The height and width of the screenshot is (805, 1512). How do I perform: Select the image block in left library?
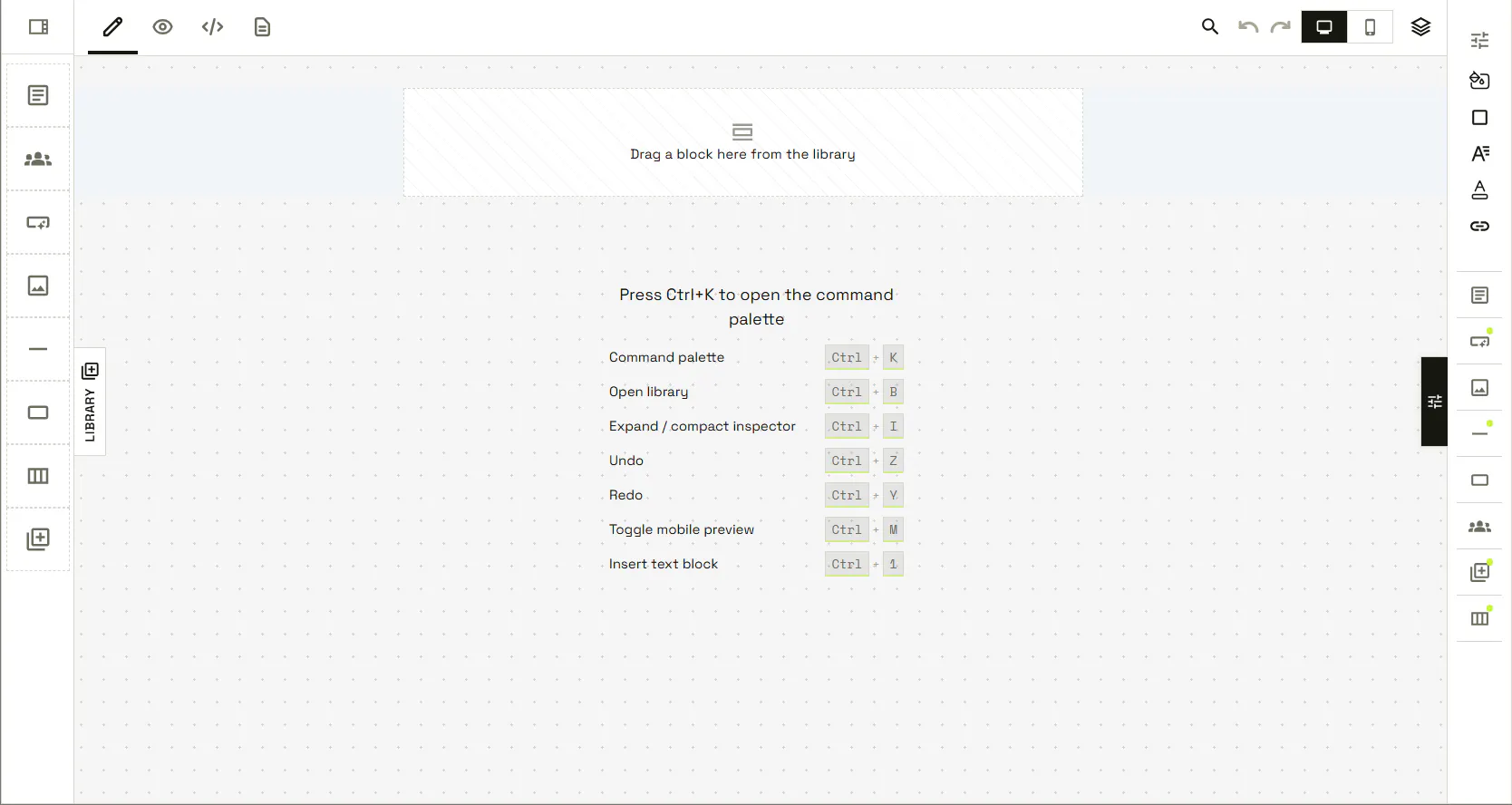click(38, 286)
